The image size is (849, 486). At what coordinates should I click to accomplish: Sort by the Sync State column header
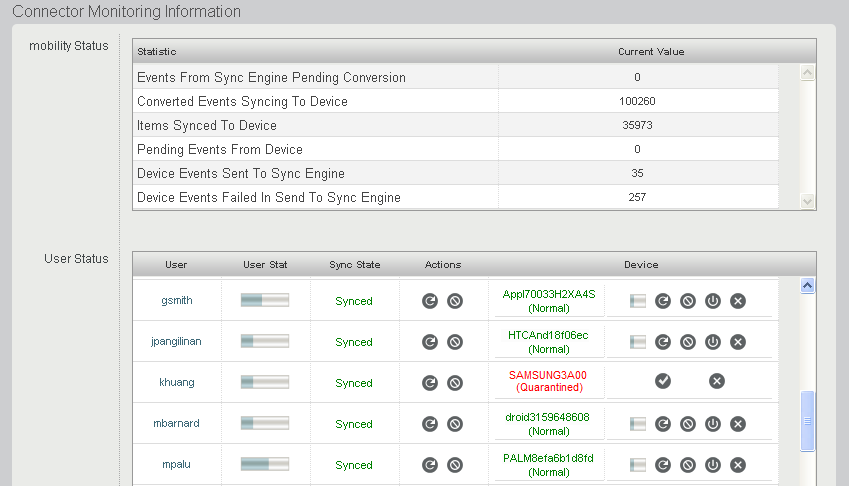point(354,265)
